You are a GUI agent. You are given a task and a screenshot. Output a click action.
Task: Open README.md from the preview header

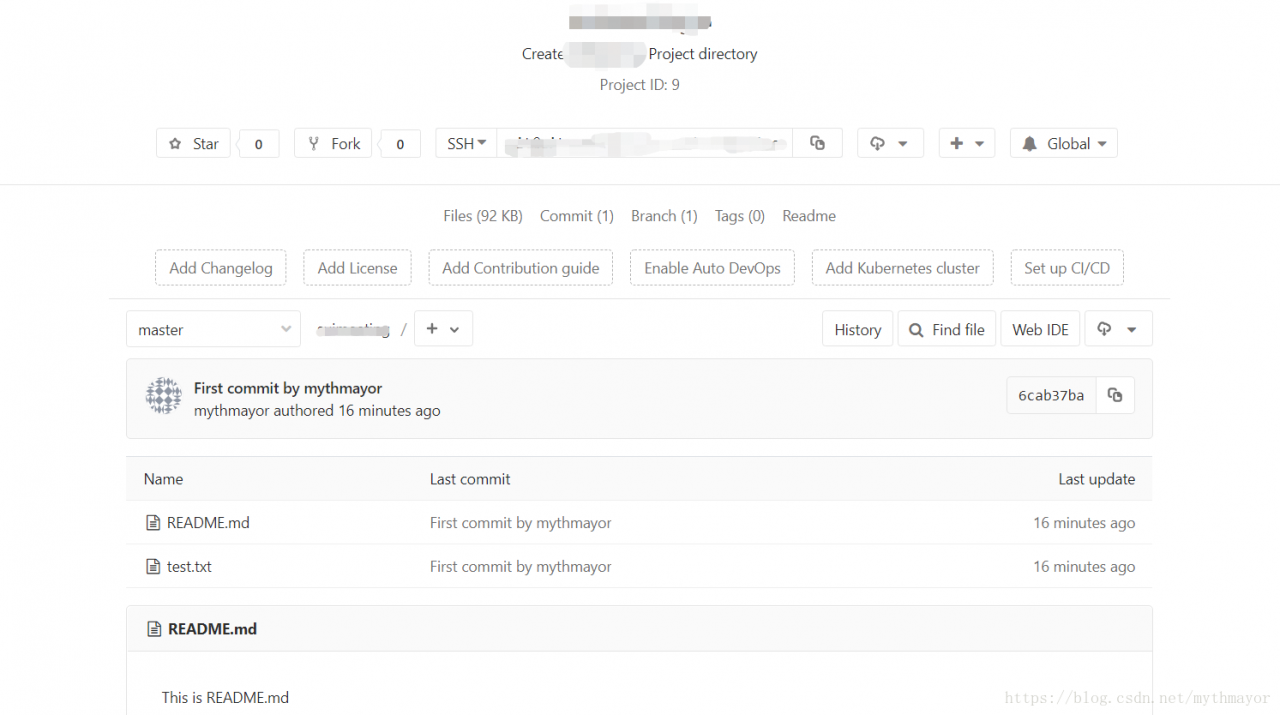[212, 629]
